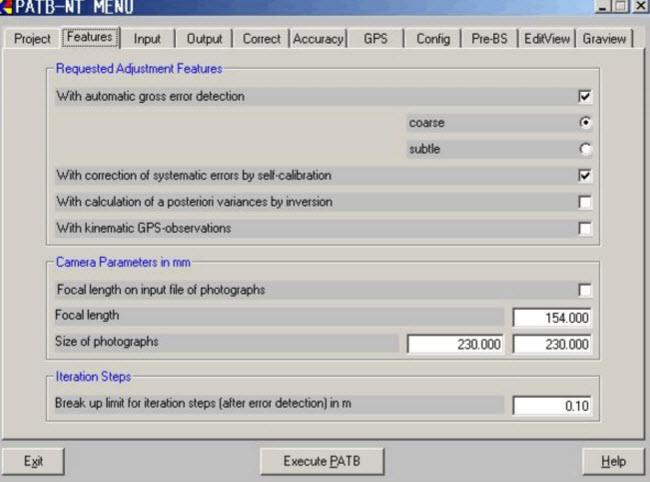Close the PATB-NT MENU window

coord(640,6)
